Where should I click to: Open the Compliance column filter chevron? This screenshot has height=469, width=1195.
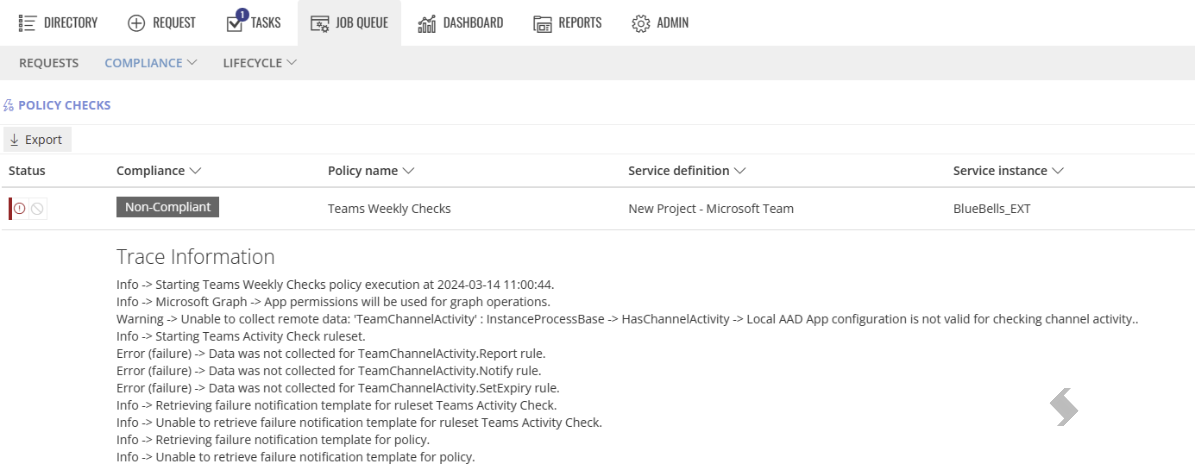click(195, 171)
